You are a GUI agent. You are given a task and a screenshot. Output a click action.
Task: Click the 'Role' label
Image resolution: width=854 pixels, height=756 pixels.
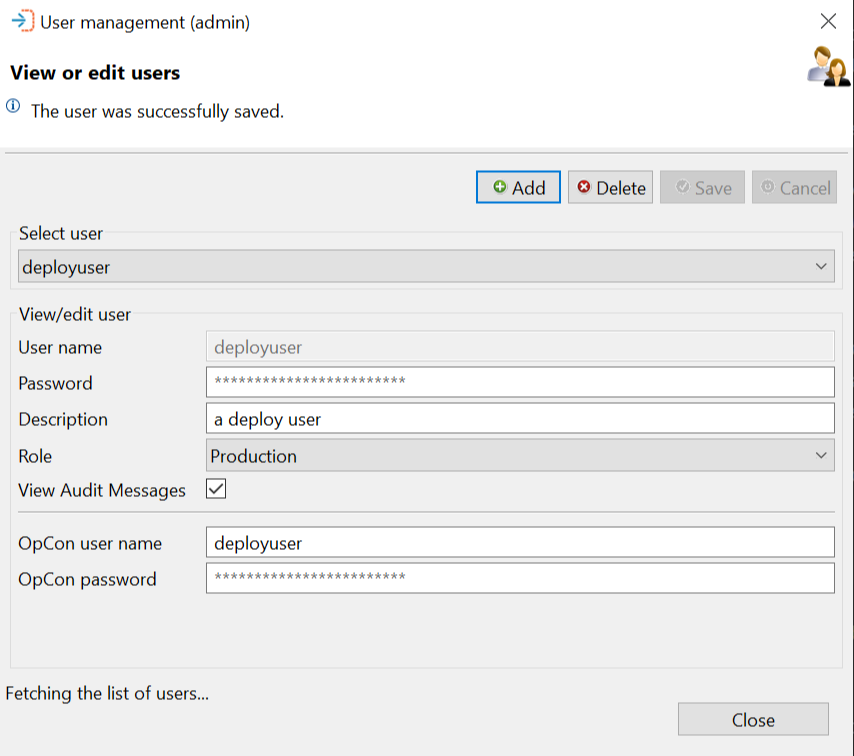pos(35,456)
